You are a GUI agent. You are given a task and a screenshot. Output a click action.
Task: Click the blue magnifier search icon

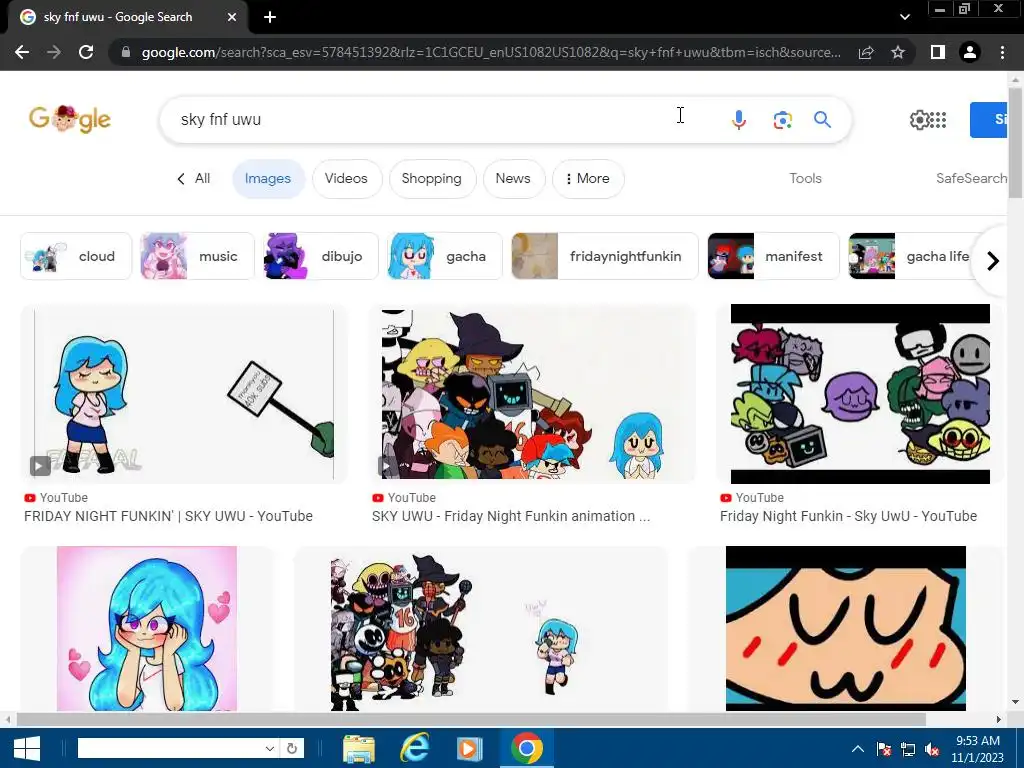822,120
